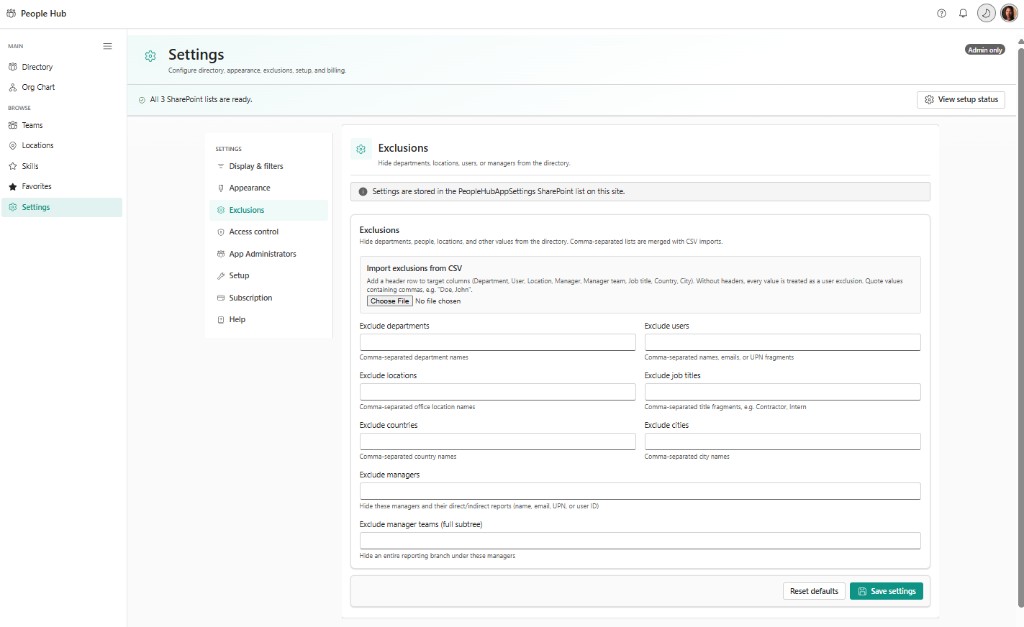This screenshot has height=627, width=1024.
Task: Click the page vertical scrollbar
Action: 1021,327
